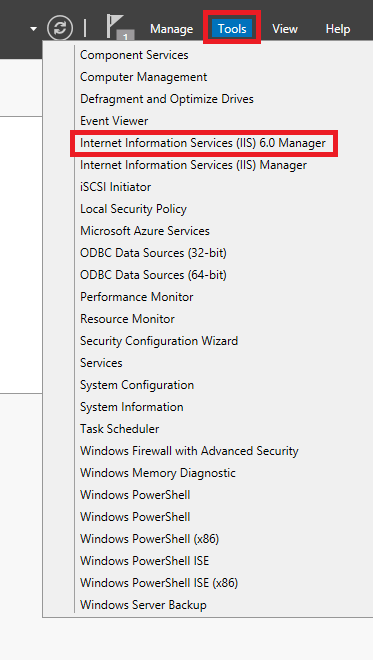Screen dimensions: 373x660
Task: Launch Windows PowerShell ISE (x86)
Action: pyautogui.click(x=159, y=583)
